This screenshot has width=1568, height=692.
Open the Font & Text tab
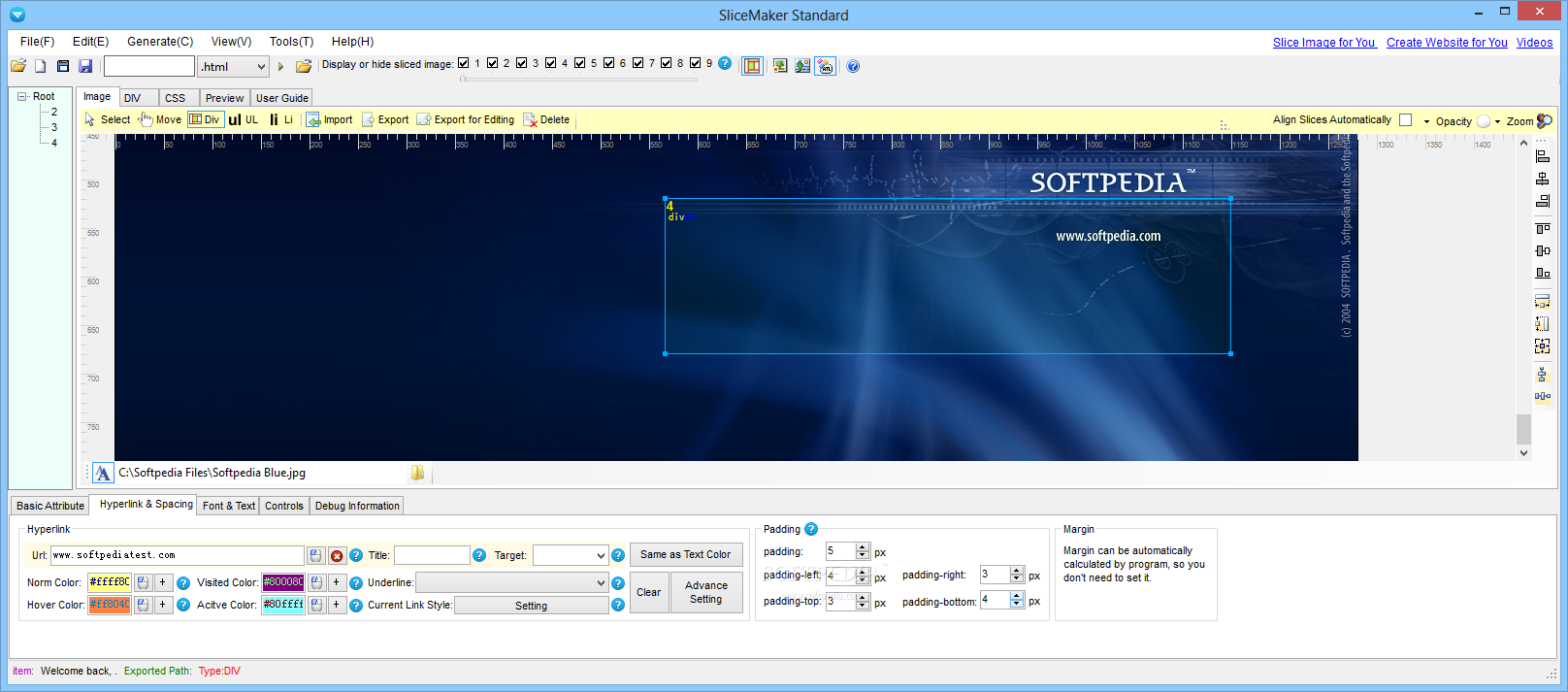pyautogui.click(x=229, y=506)
